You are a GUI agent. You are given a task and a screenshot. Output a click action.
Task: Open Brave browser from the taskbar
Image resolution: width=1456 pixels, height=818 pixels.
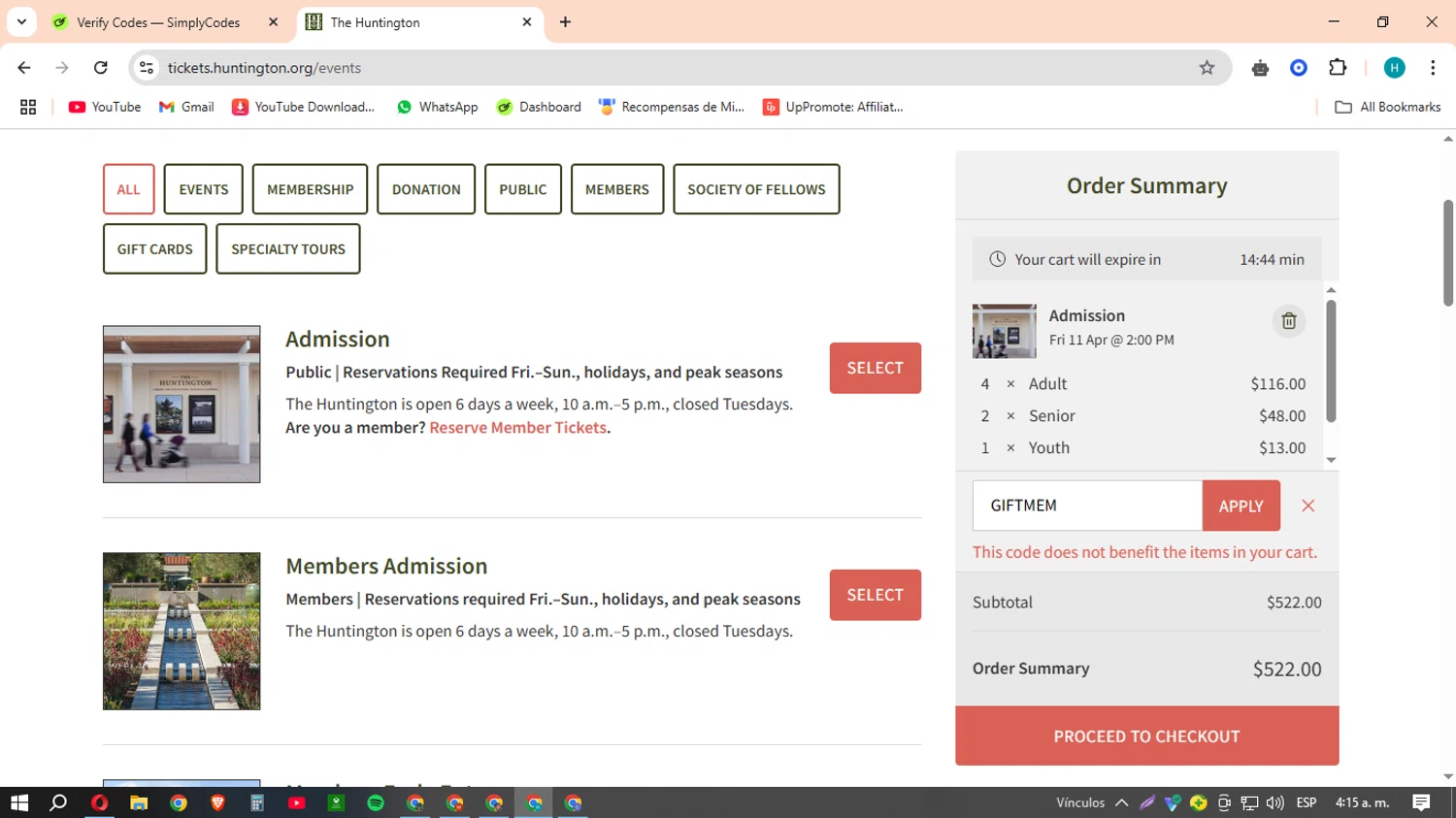pyautogui.click(x=217, y=802)
